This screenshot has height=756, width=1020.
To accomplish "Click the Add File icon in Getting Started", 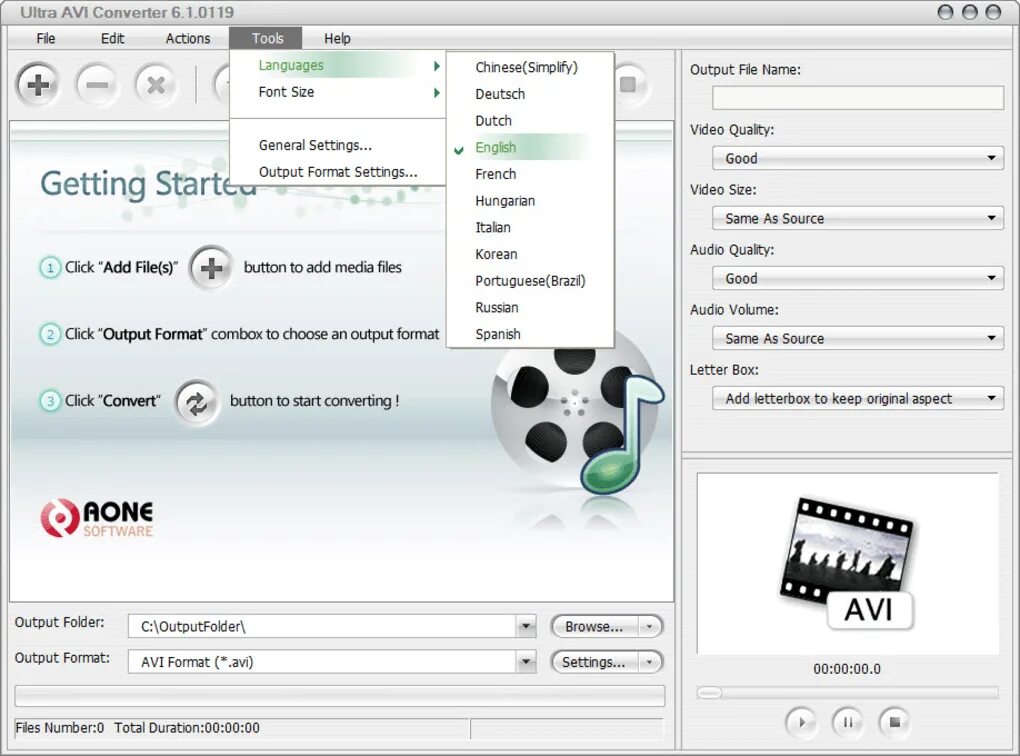I will tap(211, 267).
